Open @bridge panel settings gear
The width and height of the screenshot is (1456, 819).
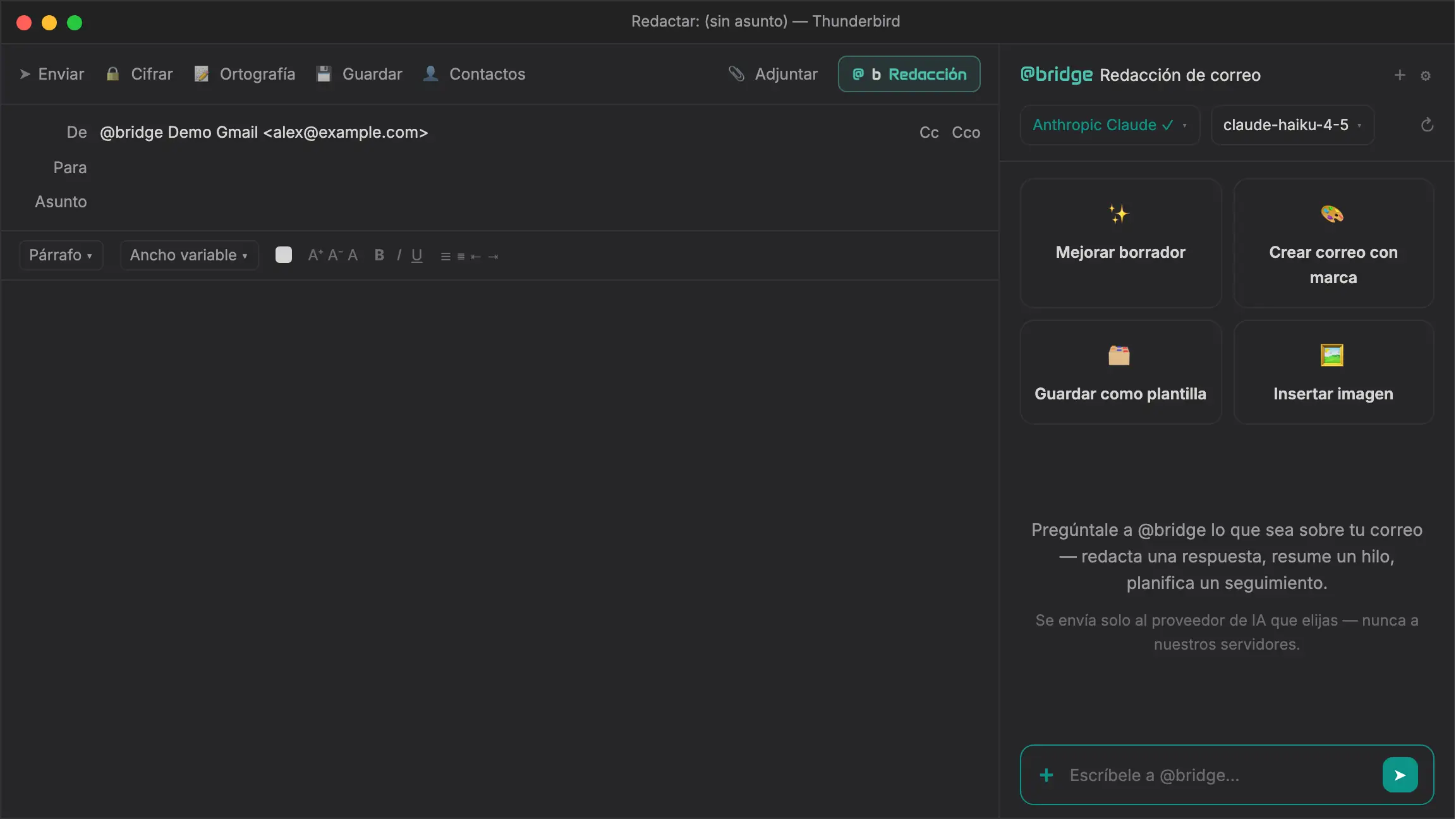point(1426,76)
